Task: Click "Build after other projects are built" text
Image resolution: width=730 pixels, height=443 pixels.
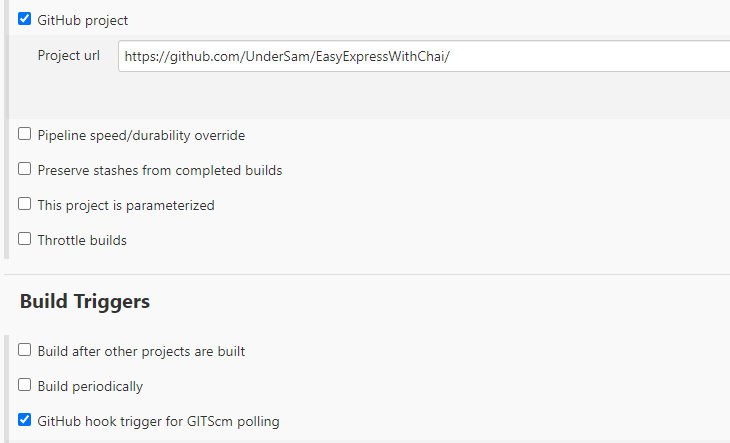Action: [x=141, y=351]
